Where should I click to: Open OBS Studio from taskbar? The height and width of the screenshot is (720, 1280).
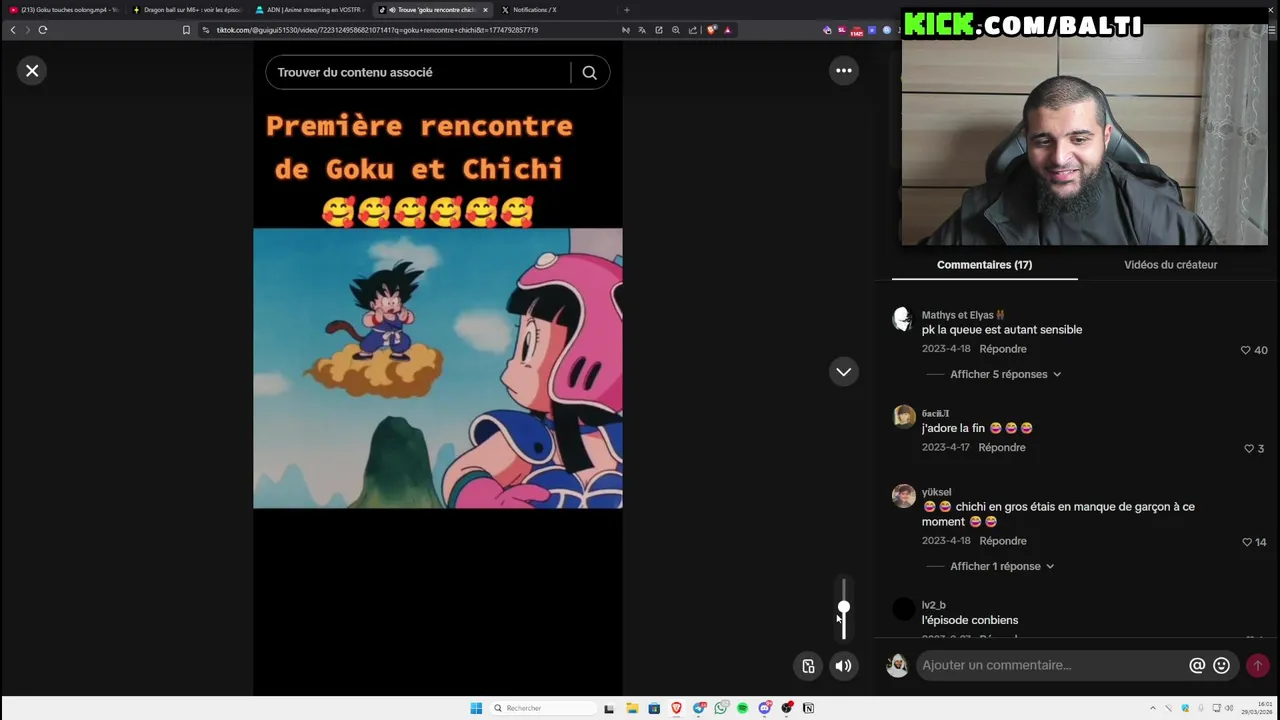787,708
